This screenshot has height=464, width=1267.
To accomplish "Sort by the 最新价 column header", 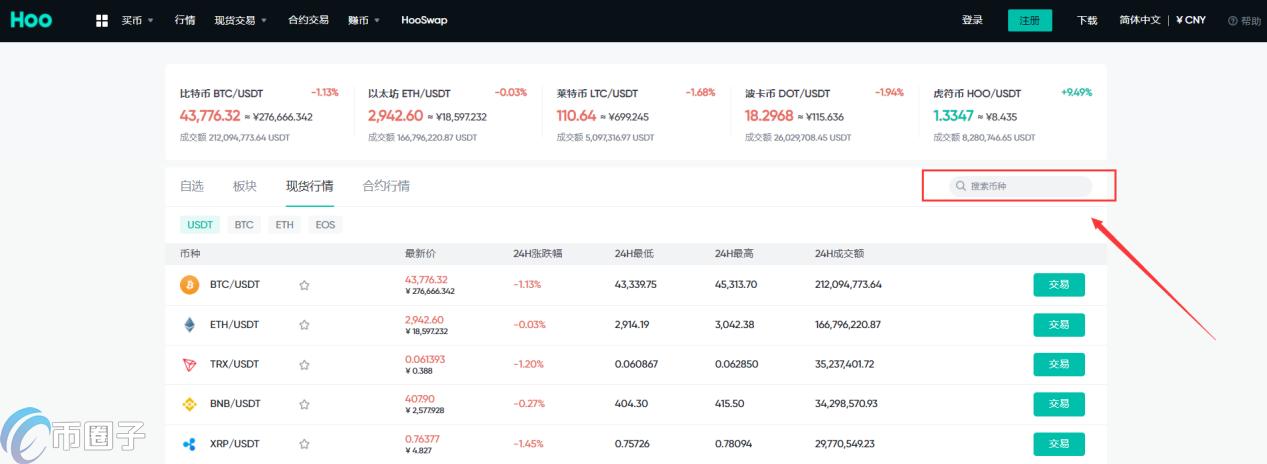I will coord(419,254).
